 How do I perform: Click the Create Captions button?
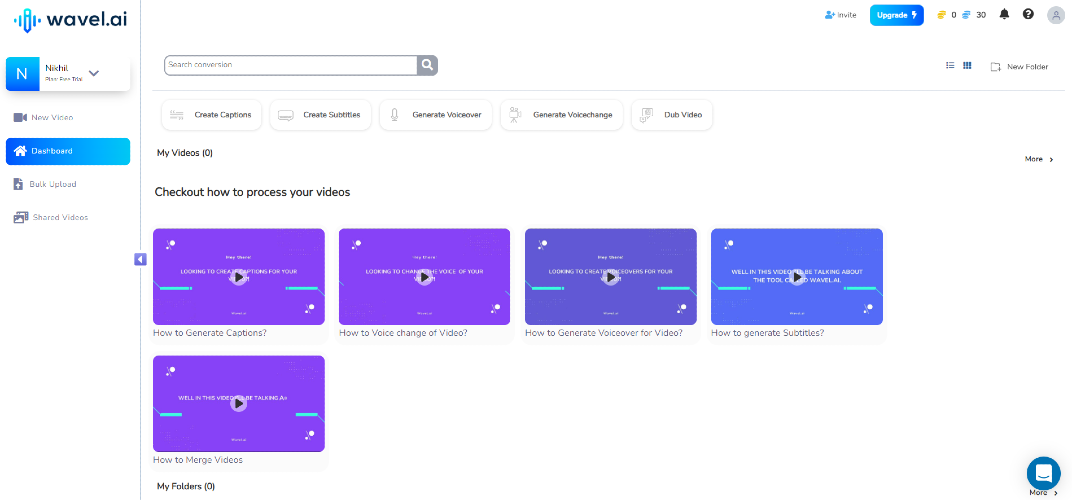pos(211,115)
